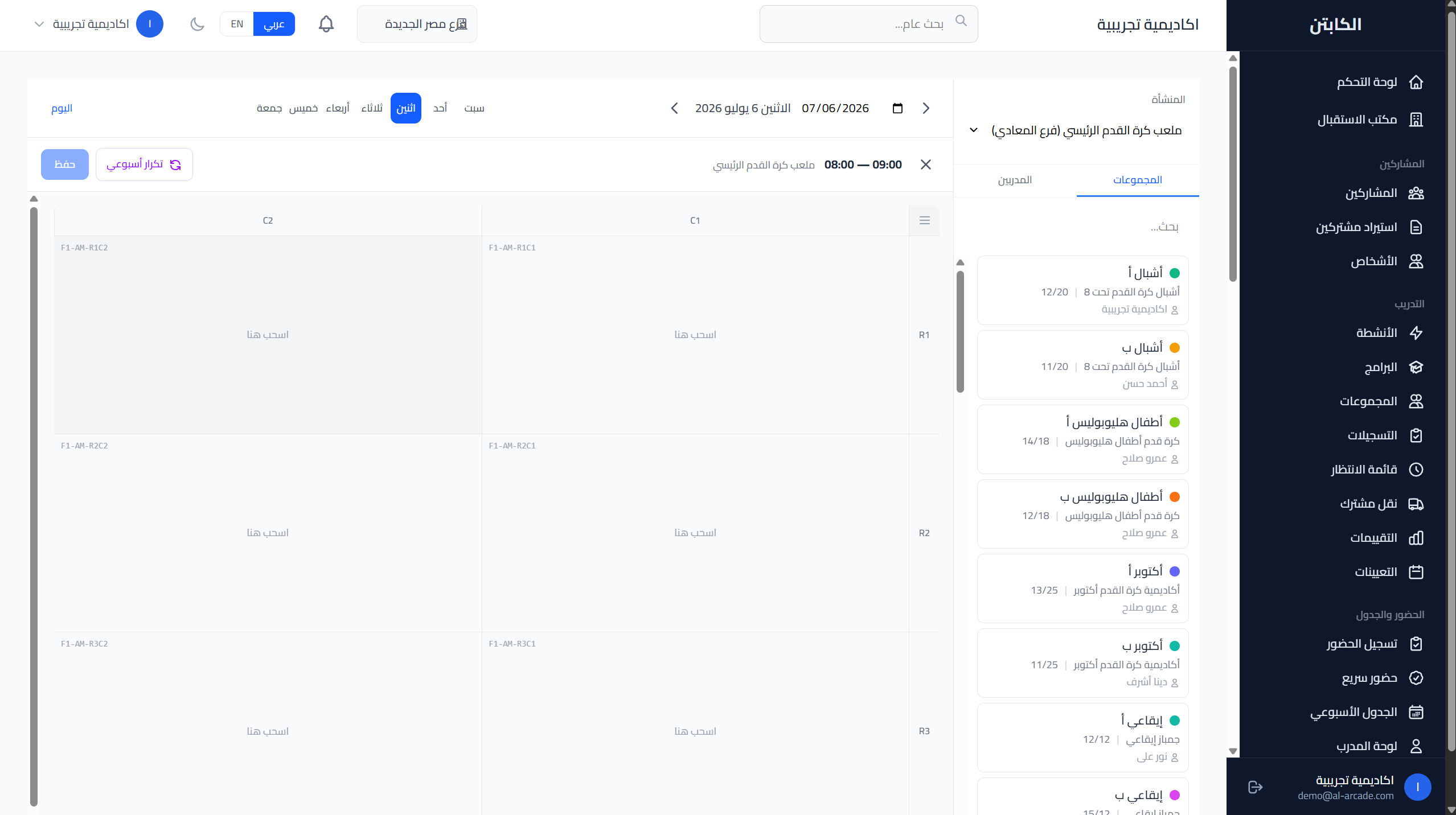Select أطفال هليوبوليس ب group card
1456x815 pixels.
[1082, 514]
